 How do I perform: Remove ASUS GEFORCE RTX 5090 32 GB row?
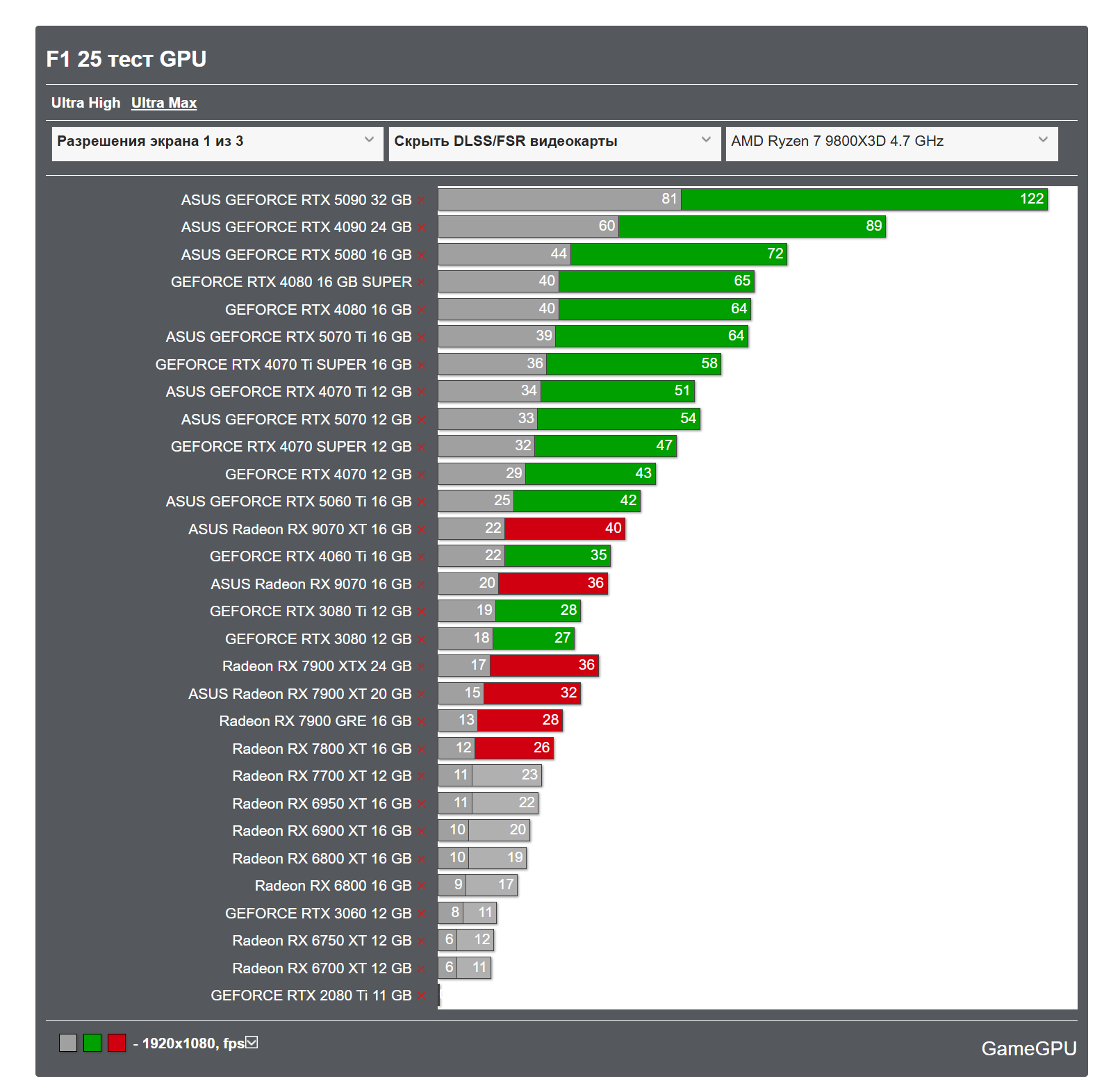click(422, 200)
